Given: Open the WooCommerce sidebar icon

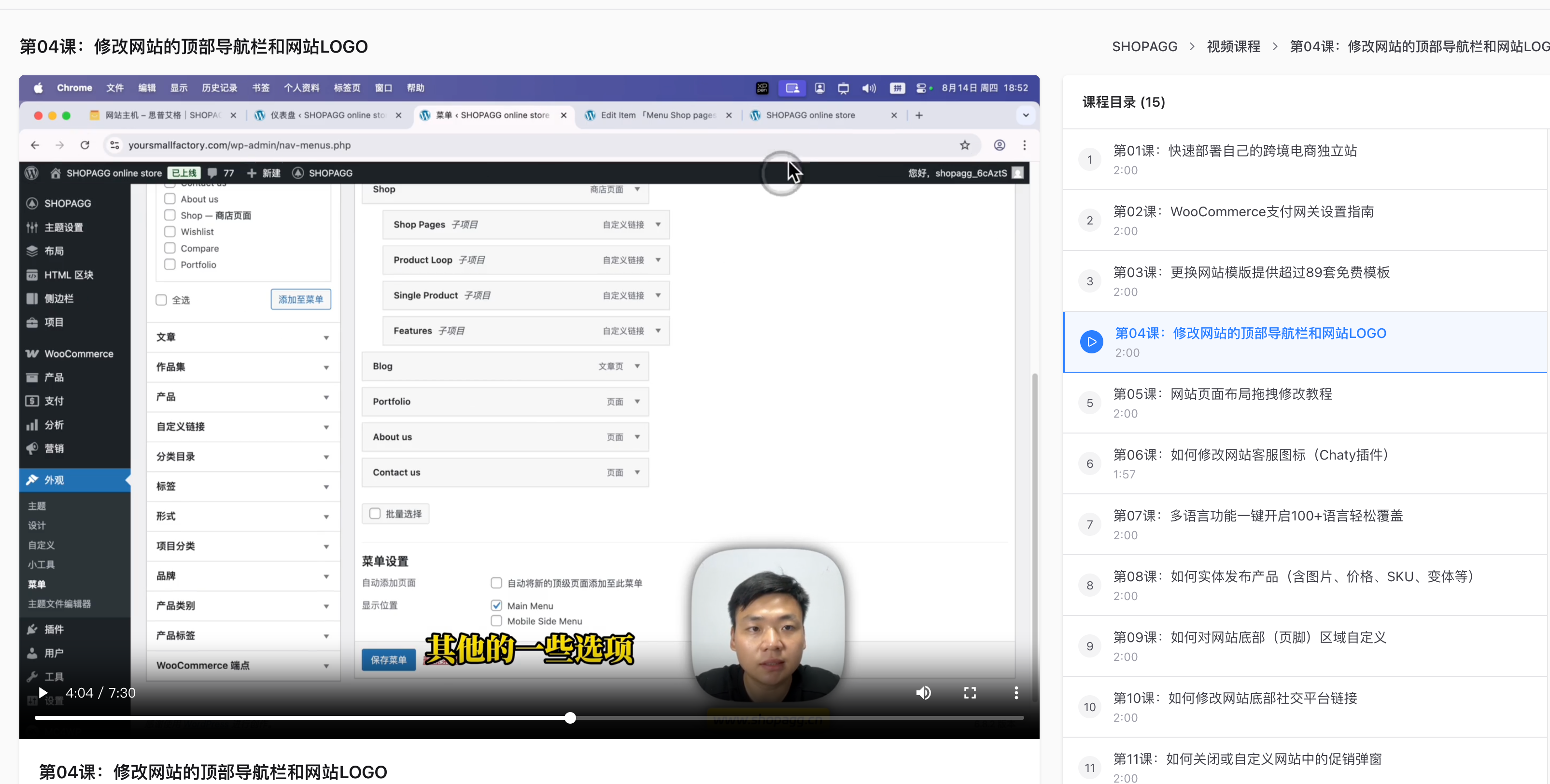Looking at the screenshot, I should [32, 353].
